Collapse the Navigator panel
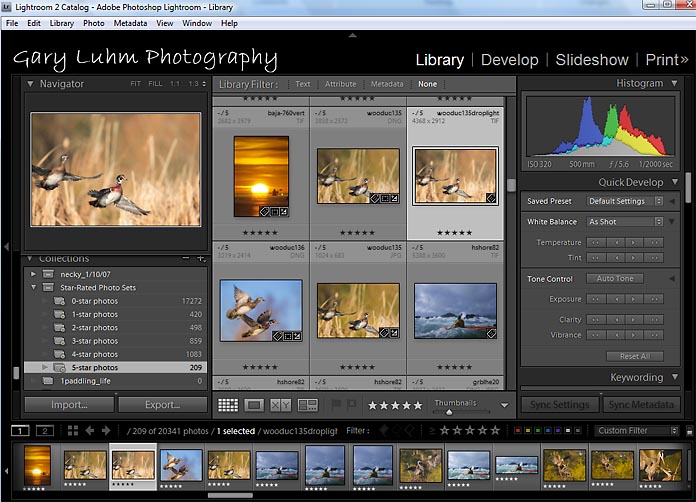 [30, 83]
